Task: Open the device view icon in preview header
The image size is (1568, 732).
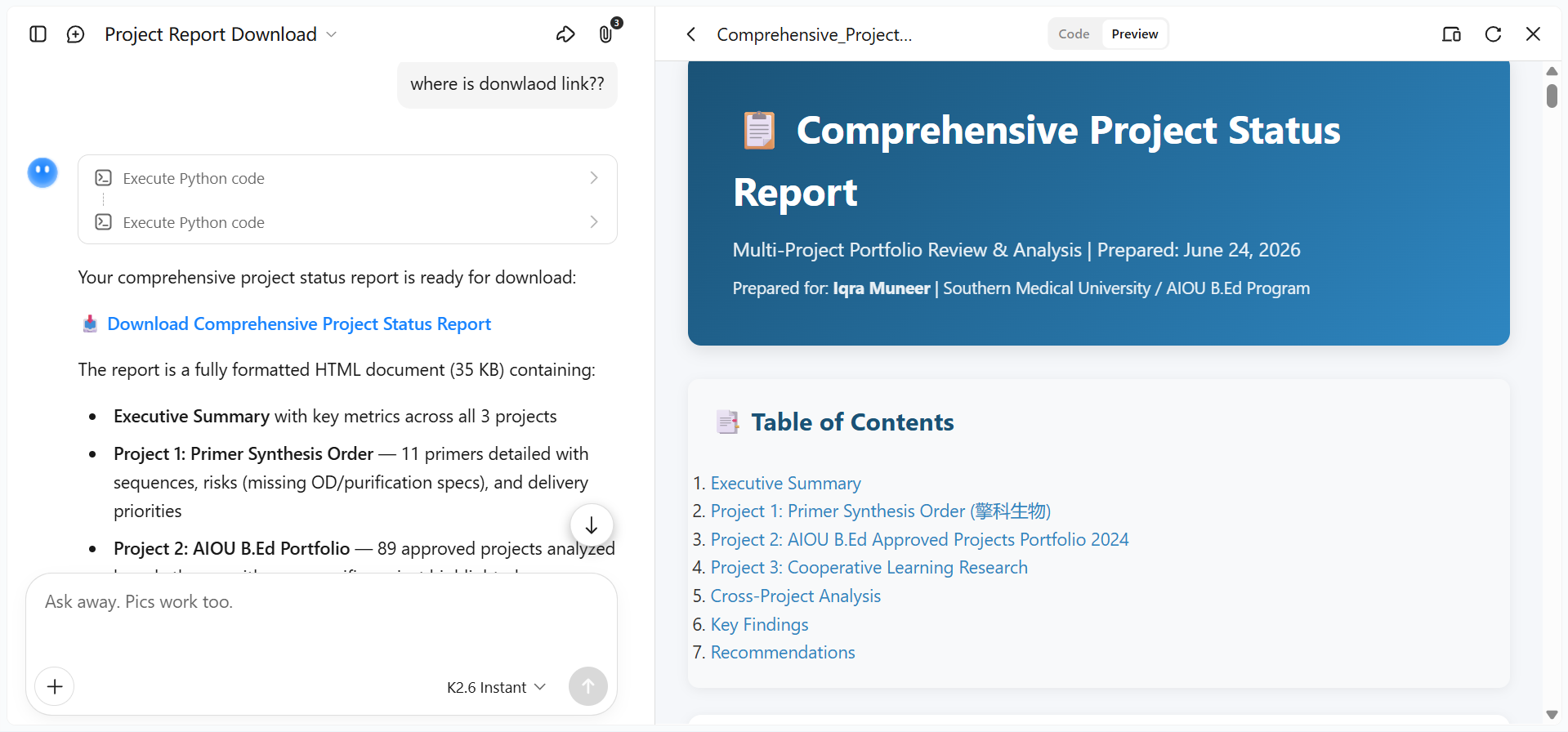Action: pos(1451,34)
